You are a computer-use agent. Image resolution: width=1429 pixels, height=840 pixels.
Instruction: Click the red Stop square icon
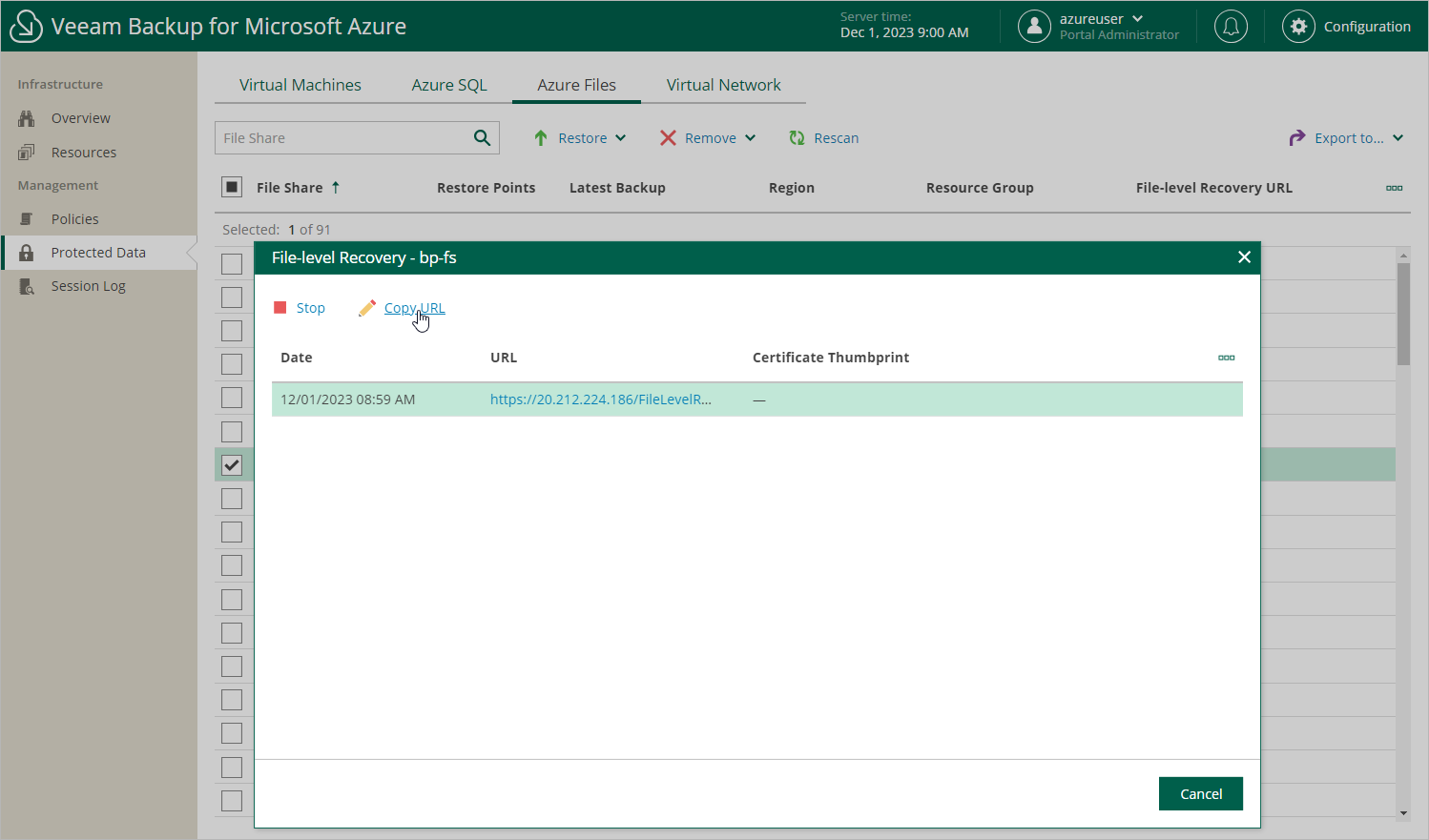[x=280, y=308]
